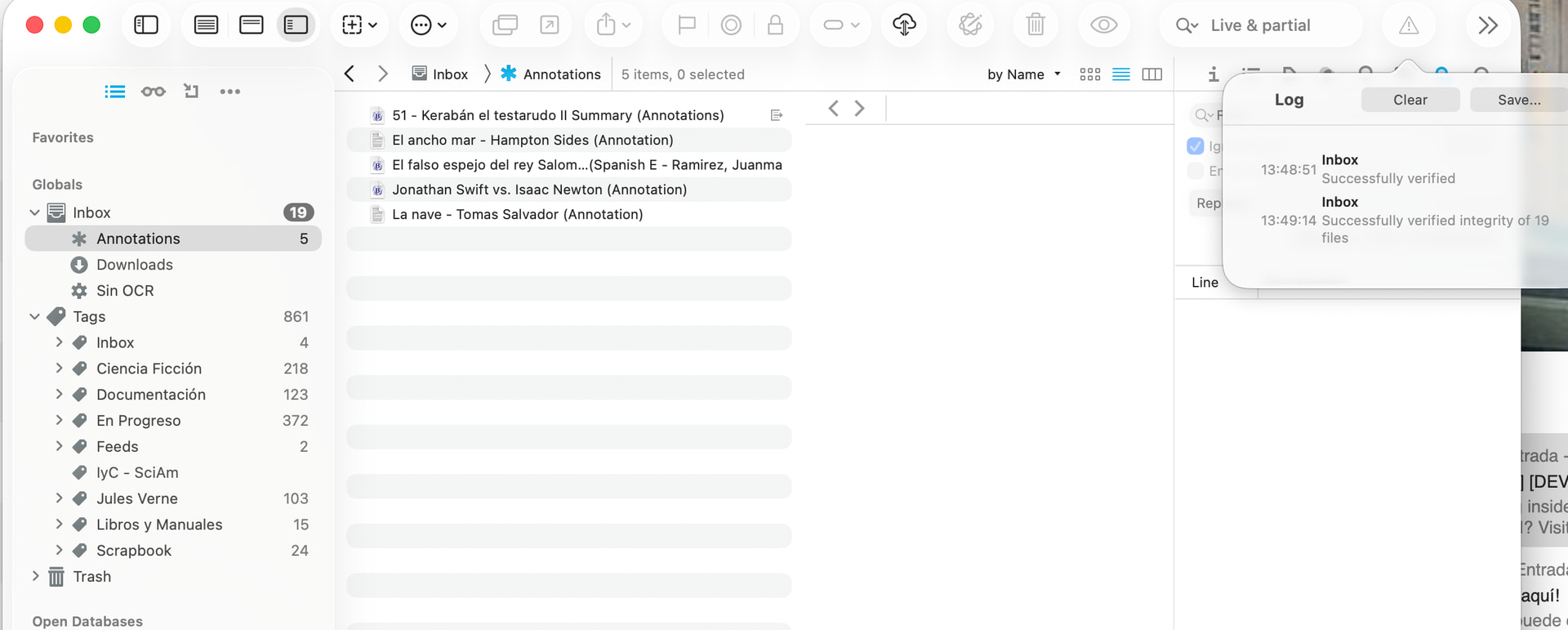The height and width of the screenshot is (630, 1568).
Task: Click the trash icon in toolbar
Action: click(1035, 25)
